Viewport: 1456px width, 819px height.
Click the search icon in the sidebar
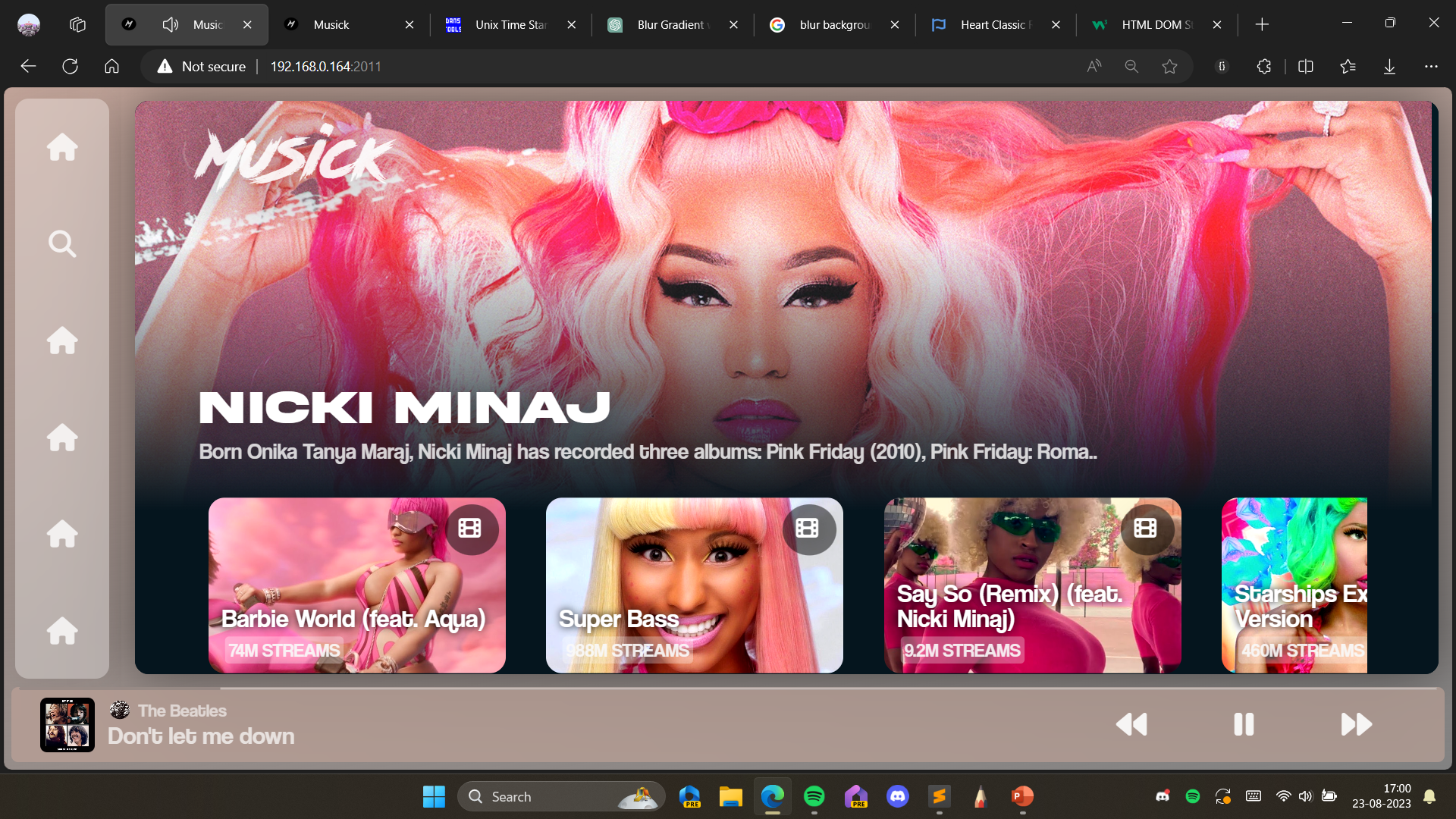pyautogui.click(x=62, y=243)
